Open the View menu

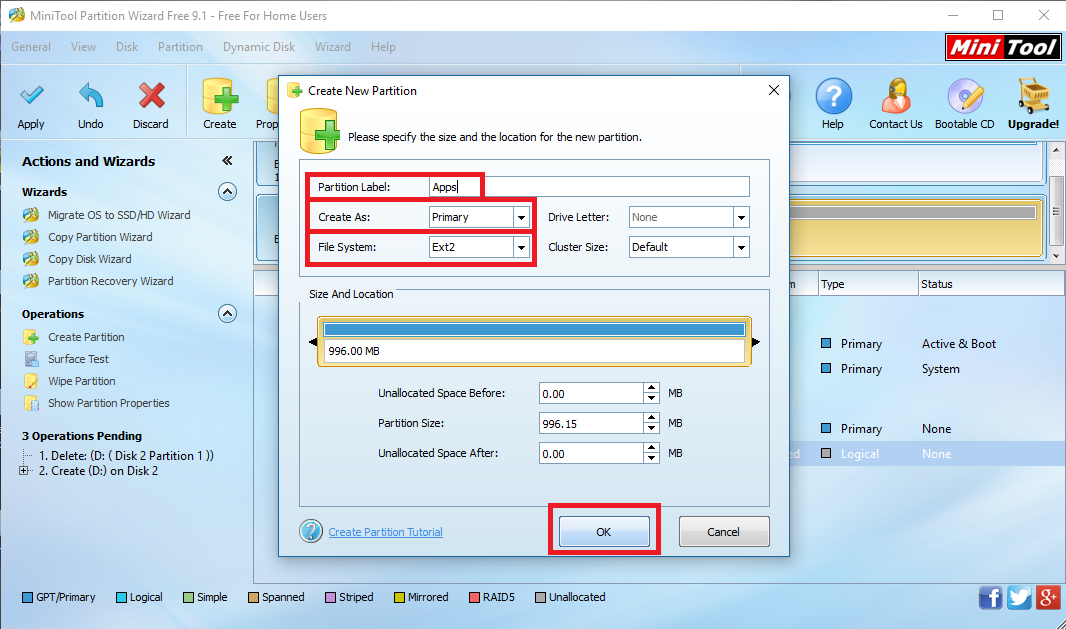(83, 47)
